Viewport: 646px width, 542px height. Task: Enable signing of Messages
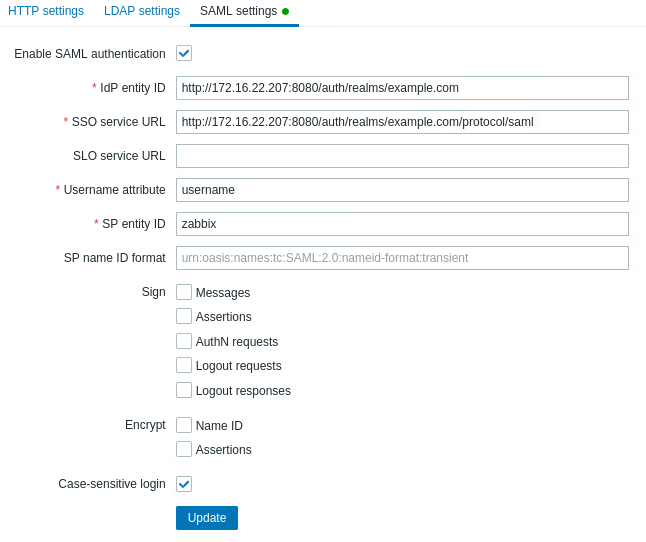click(x=184, y=292)
